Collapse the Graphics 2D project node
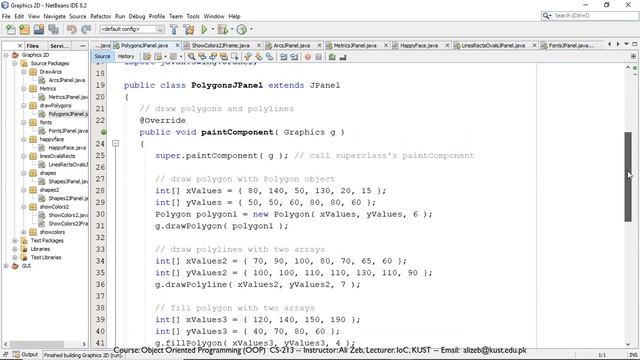This screenshot has height=360, width=640. point(6,55)
